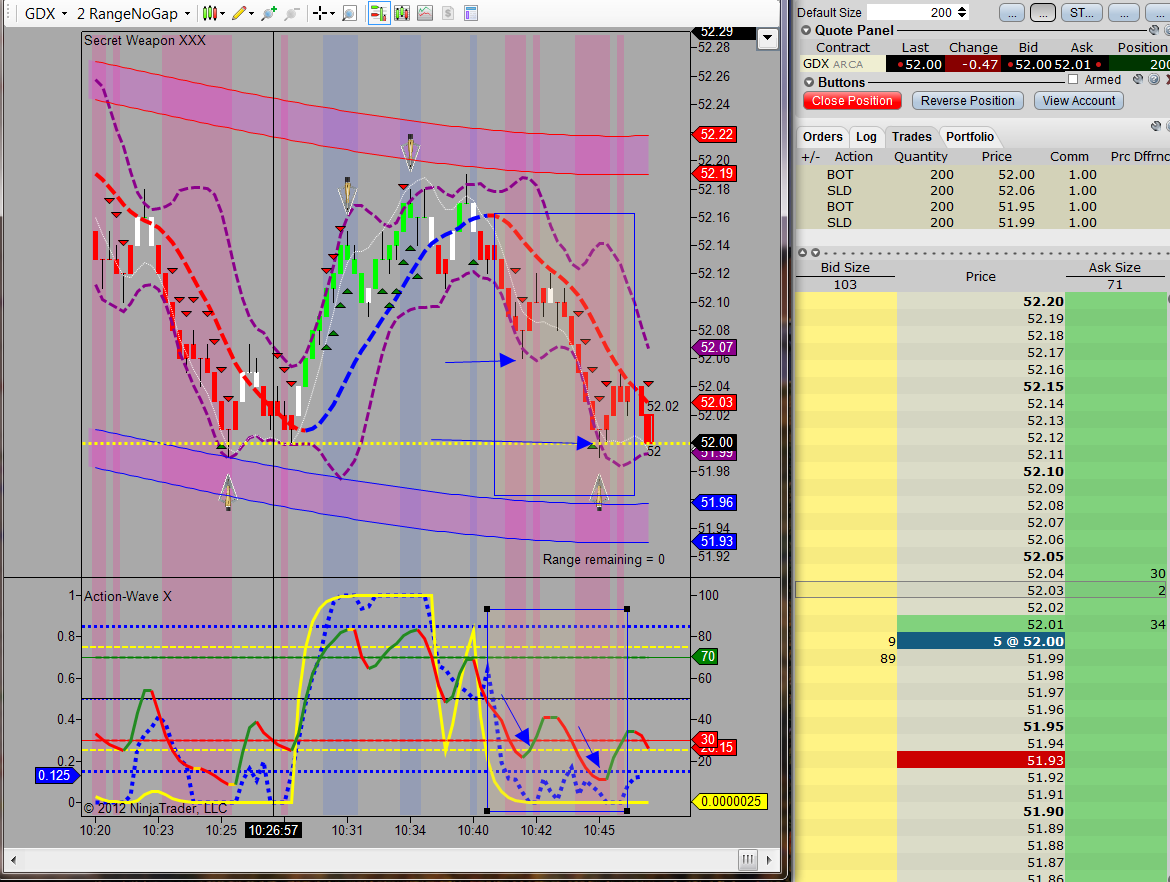Image resolution: width=1170 pixels, height=882 pixels.
Task: Click the chart horizontal scrollbar left arrow
Action: click(x=13, y=860)
